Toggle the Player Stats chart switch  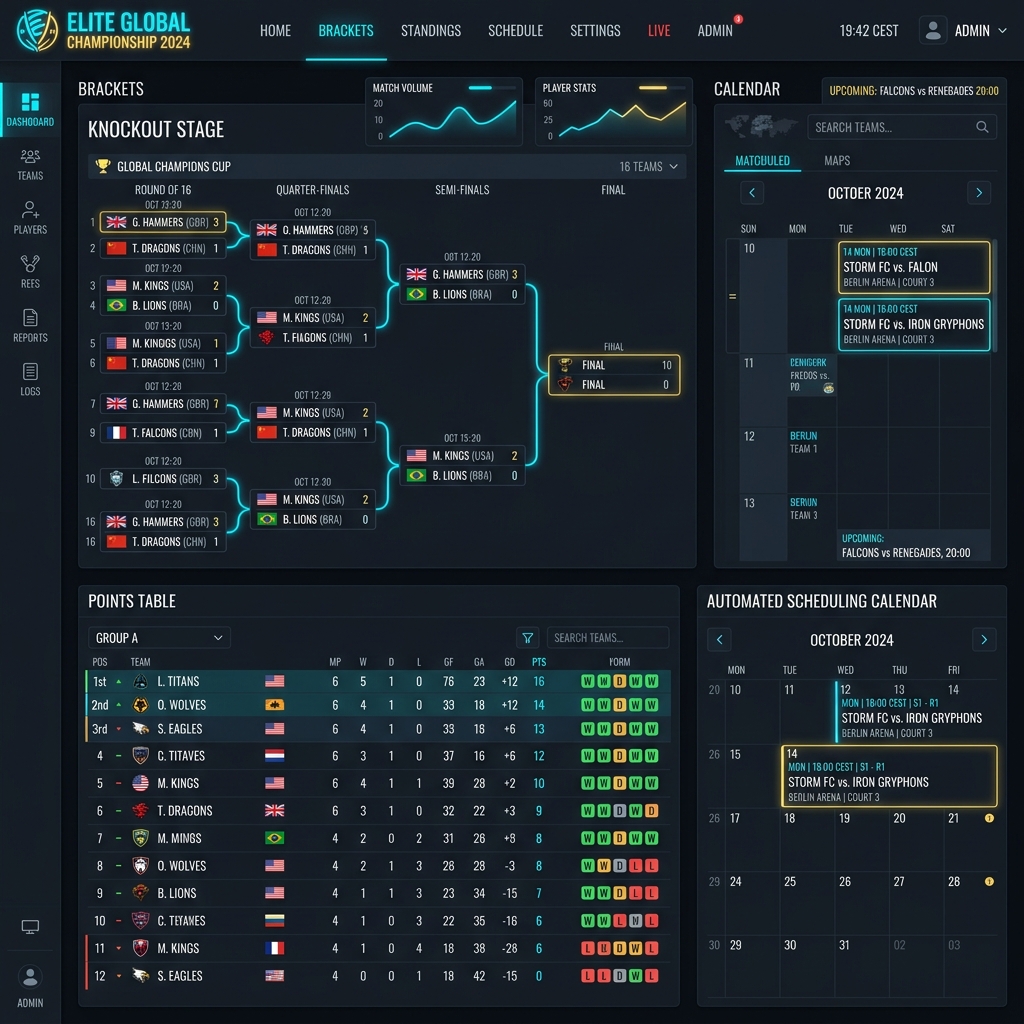[662, 88]
